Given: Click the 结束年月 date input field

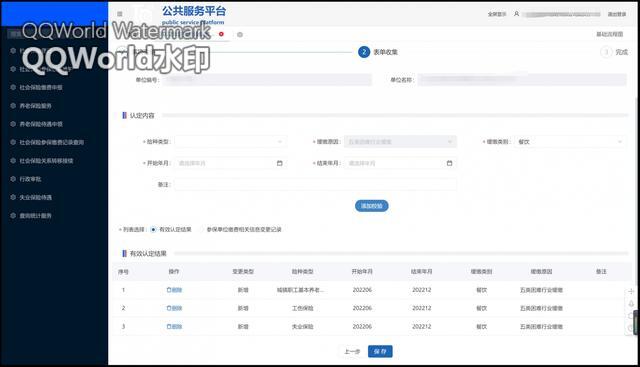Looking at the screenshot, I should [x=400, y=163].
